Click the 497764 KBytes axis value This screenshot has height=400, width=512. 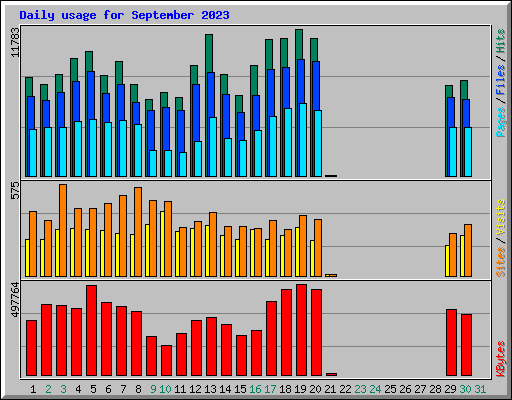pyautogui.click(x=15, y=299)
